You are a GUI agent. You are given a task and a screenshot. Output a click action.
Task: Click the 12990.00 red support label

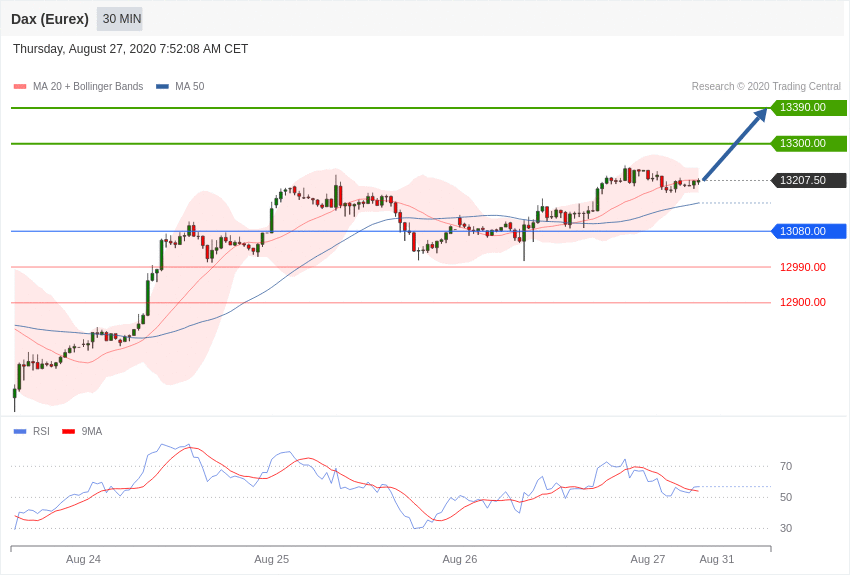[802, 267]
